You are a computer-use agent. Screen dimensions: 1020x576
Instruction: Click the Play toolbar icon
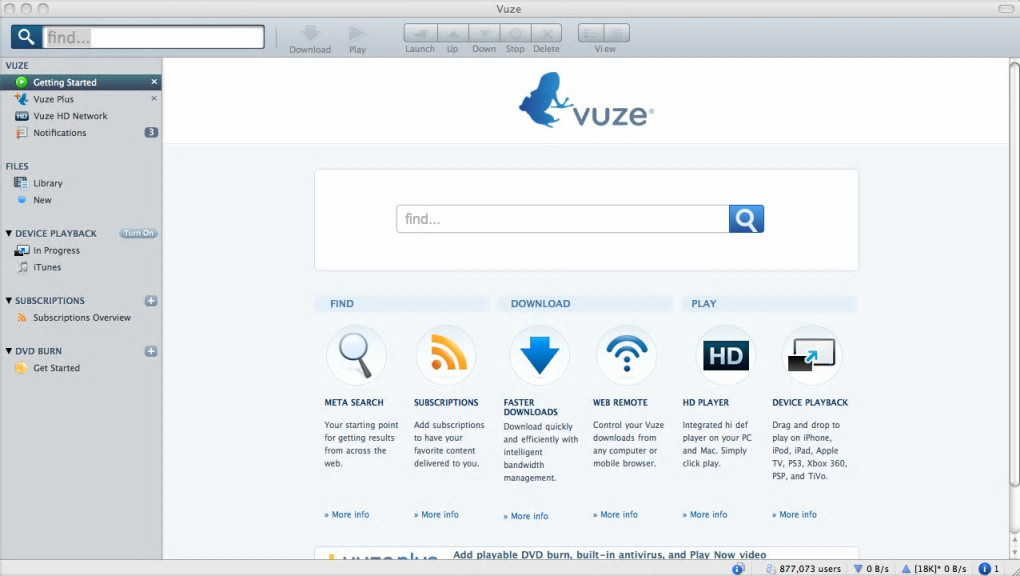(x=356, y=33)
